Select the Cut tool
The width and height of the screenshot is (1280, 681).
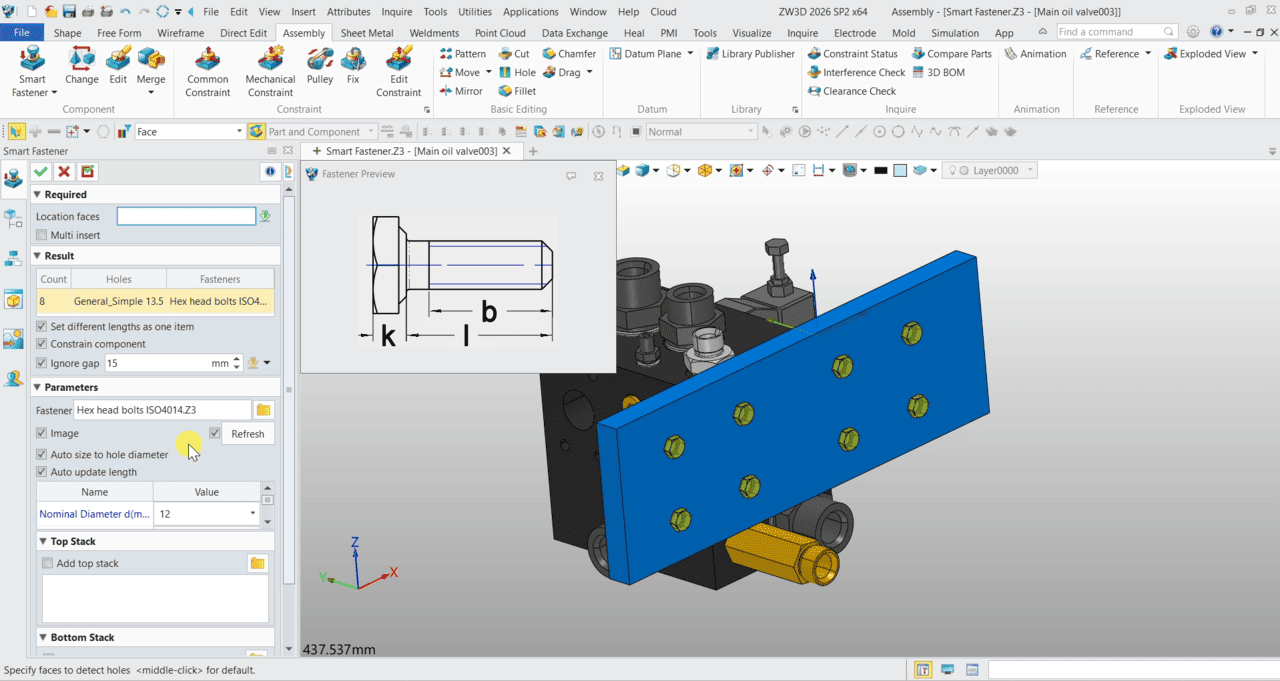tap(514, 54)
